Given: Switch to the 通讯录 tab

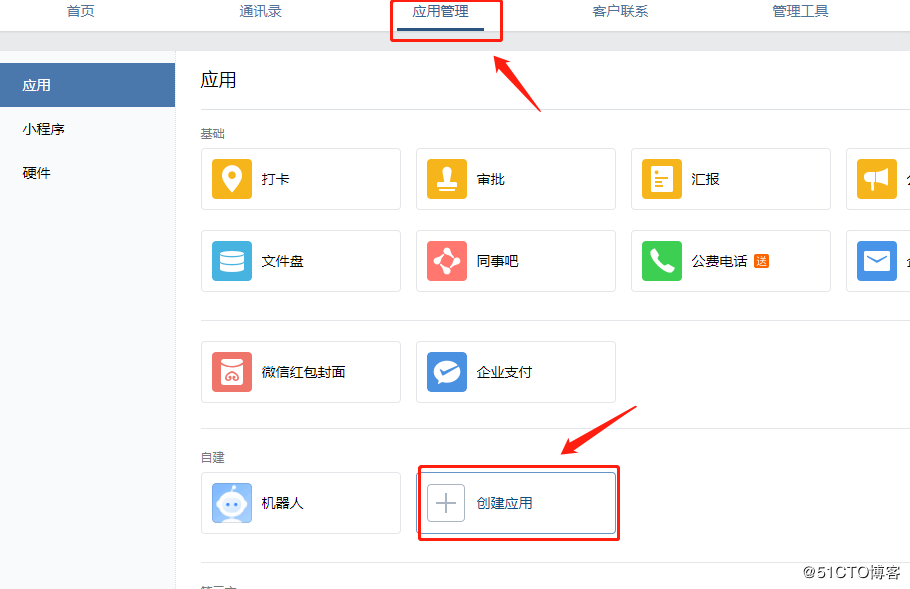Looking at the screenshot, I should click(261, 11).
